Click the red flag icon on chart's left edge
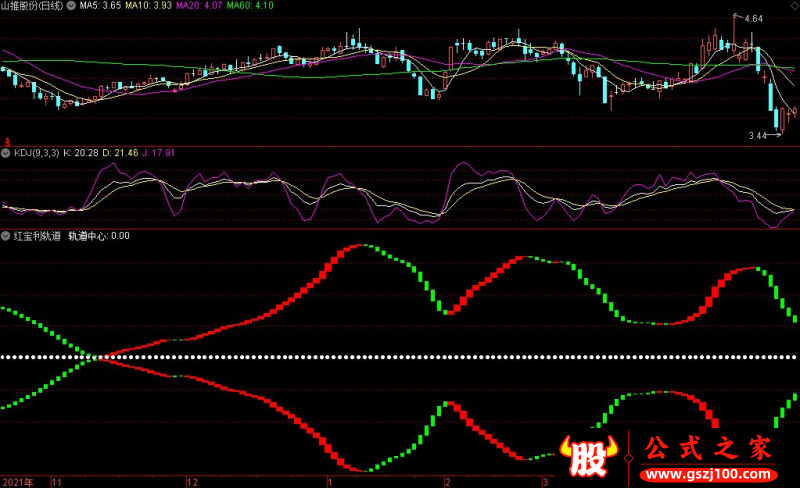Screen dimensions: 800x488 (x=7, y=141)
